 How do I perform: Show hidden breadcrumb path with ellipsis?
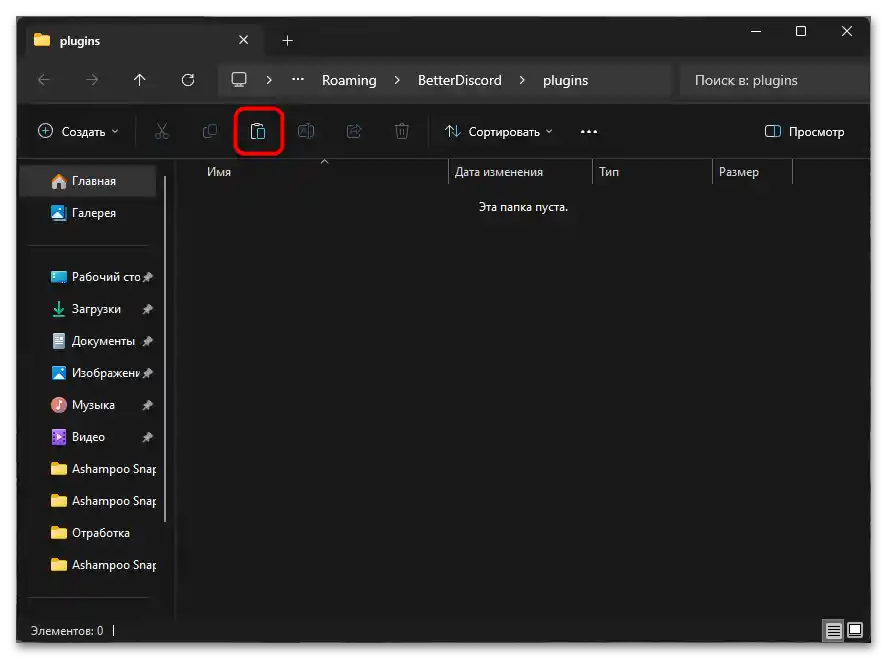[298, 80]
